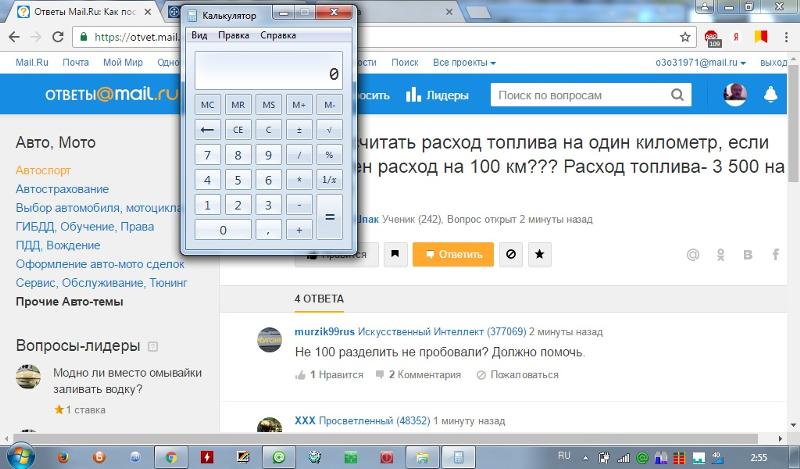The image size is (800, 469).
Task: Bookmark this page with the star icon
Action: click(x=685, y=37)
